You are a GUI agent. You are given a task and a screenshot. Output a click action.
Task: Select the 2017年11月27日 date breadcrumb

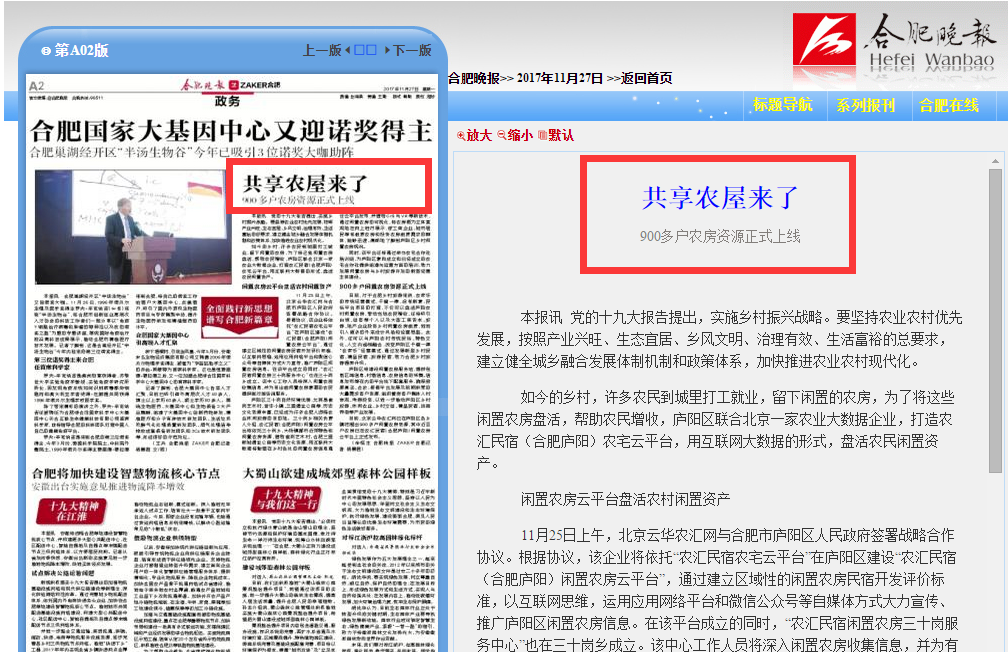tap(560, 78)
